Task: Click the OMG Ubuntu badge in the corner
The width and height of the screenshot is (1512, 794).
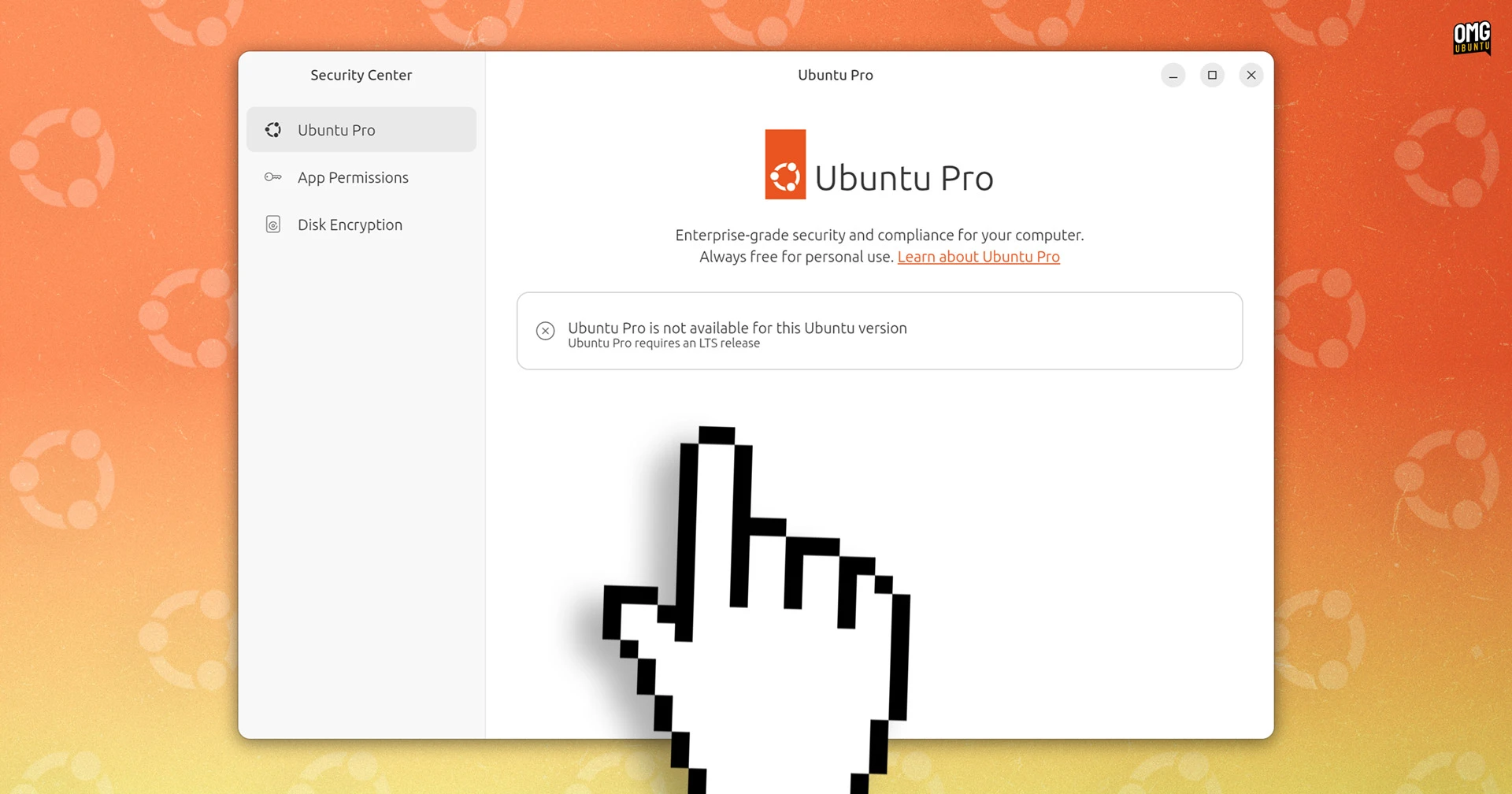Action: coord(1471,38)
